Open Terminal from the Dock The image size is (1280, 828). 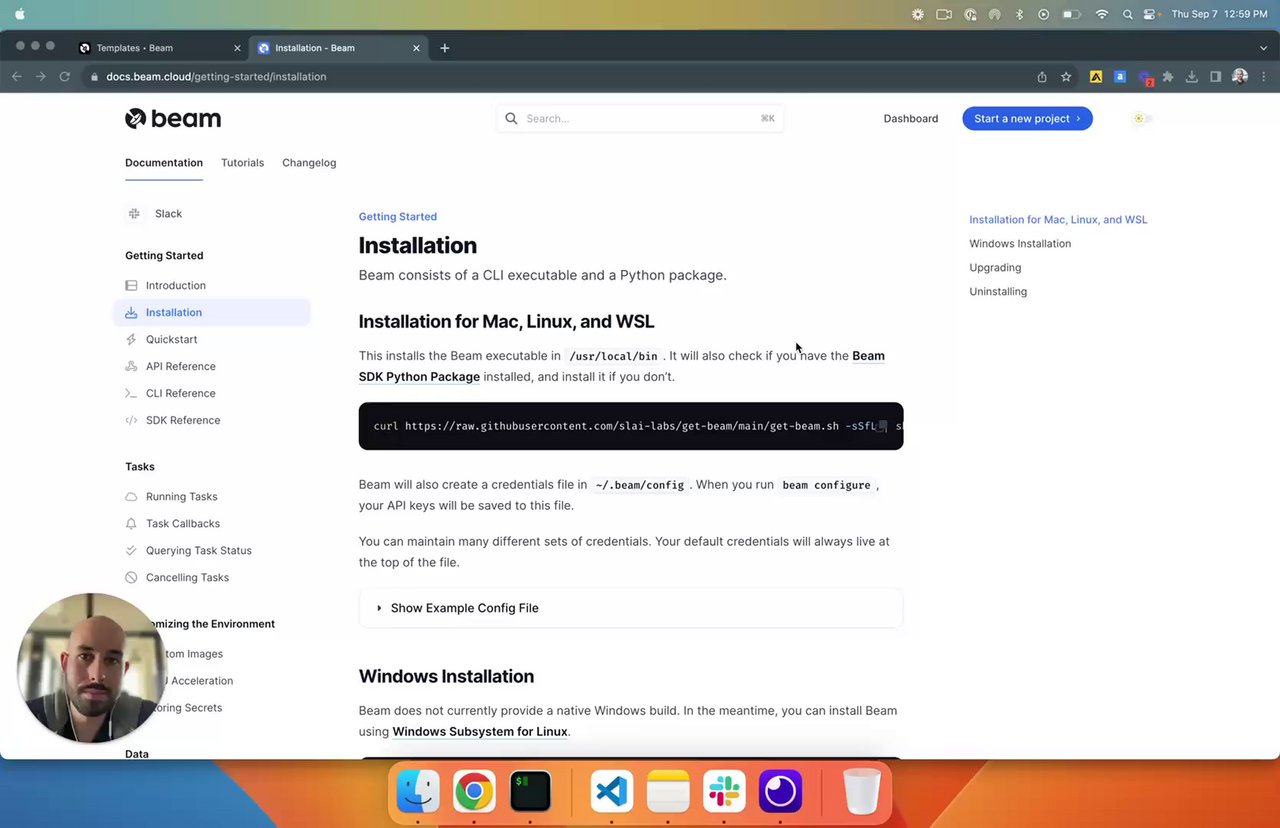coord(530,792)
